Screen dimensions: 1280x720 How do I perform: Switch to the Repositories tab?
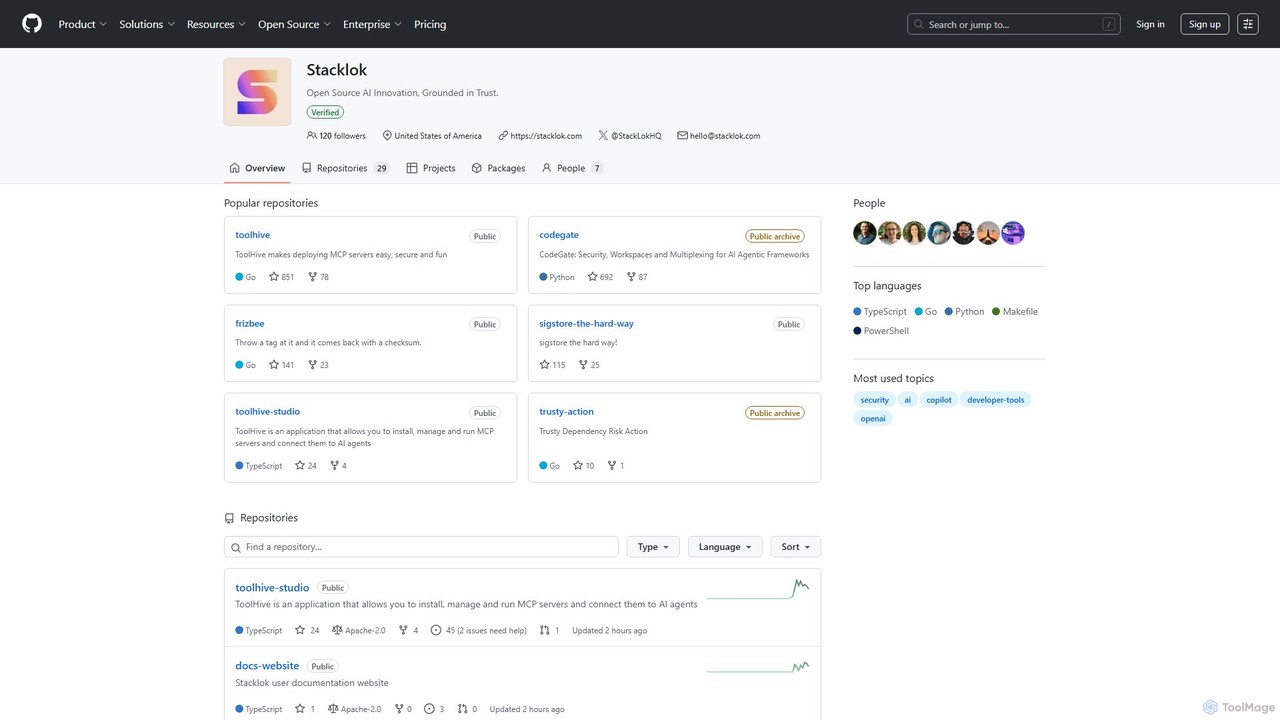click(x=346, y=168)
